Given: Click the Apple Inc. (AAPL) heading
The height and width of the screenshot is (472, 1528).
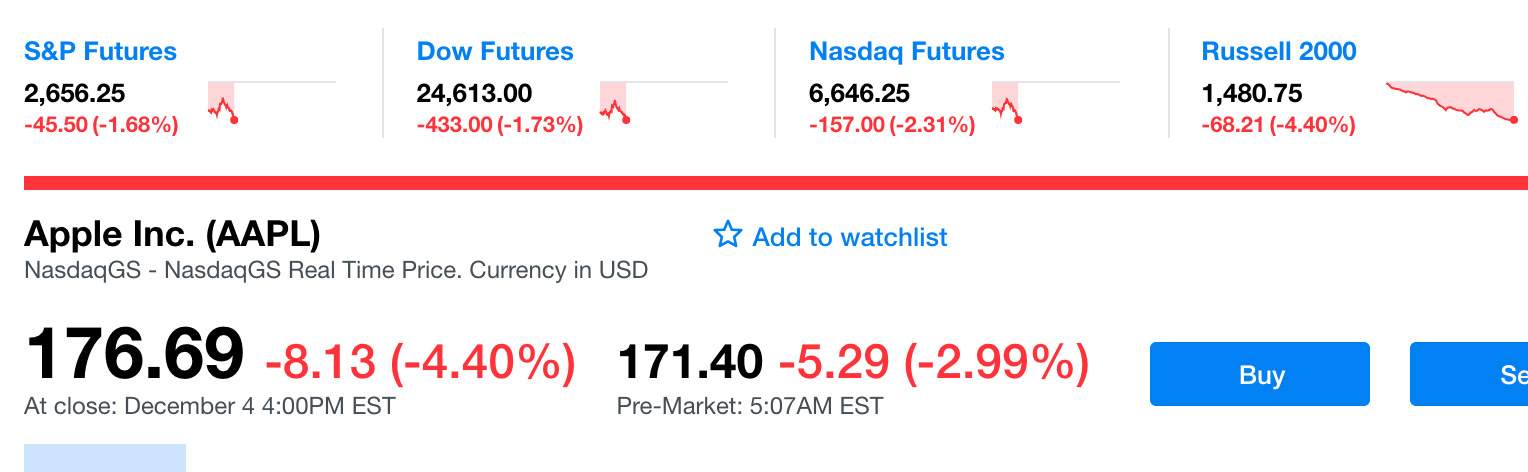Looking at the screenshot, I should 172,234.
